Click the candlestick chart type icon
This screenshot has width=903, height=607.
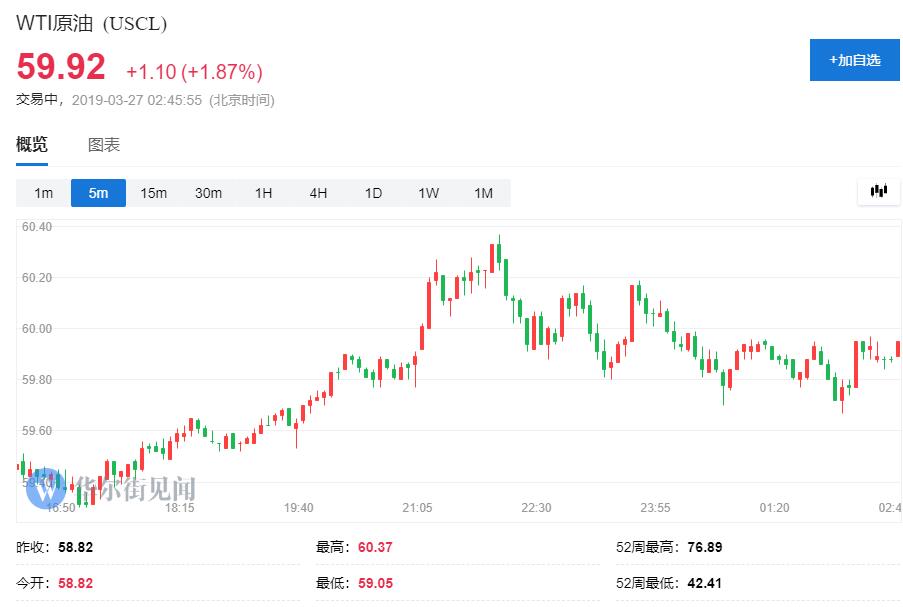click(879, 191)
